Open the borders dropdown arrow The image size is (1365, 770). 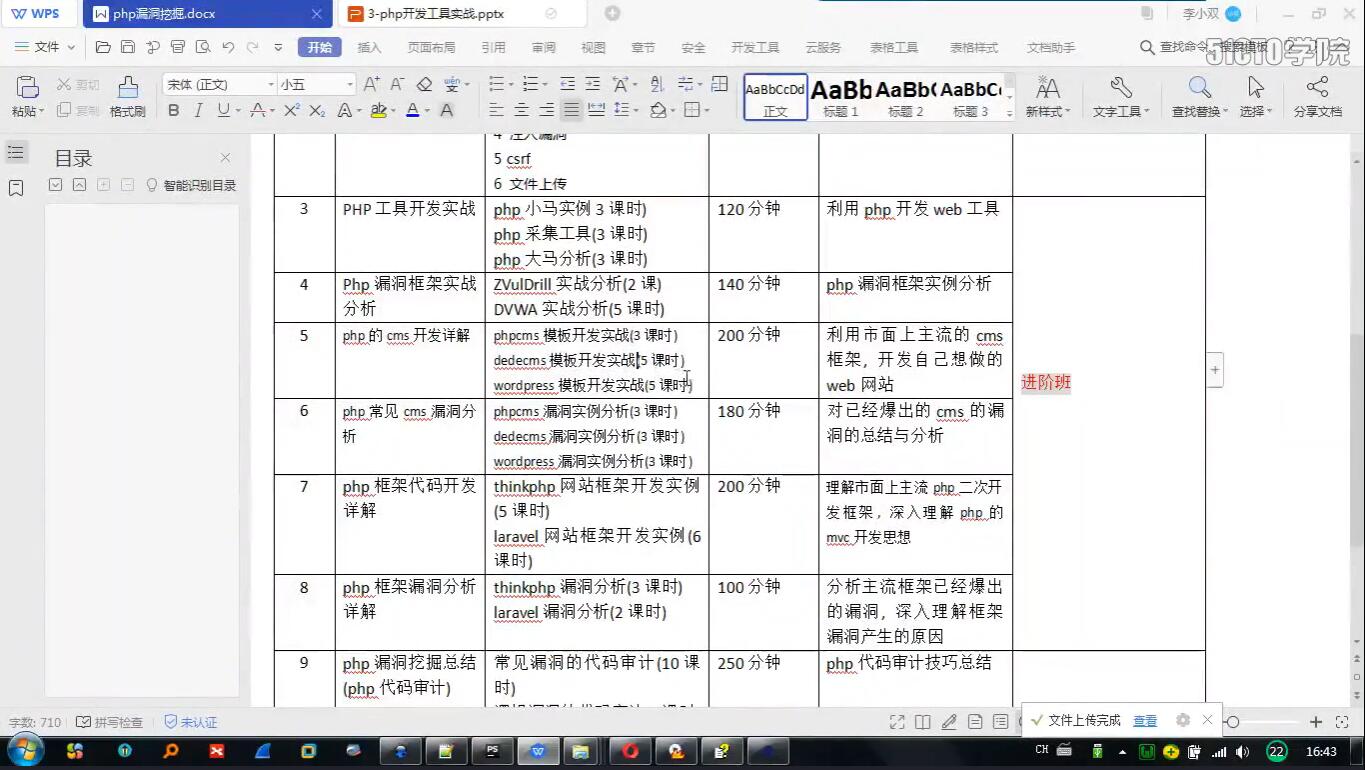[708, 111]
